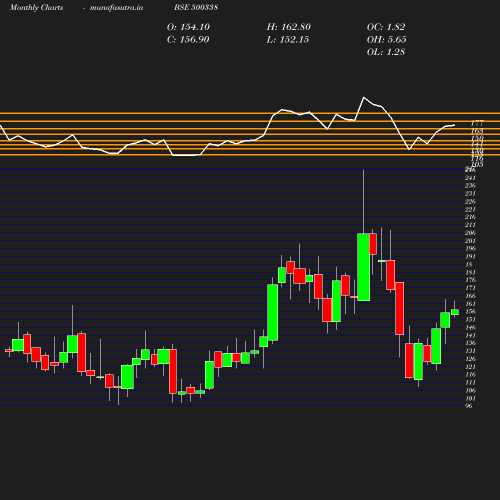Click the 196 price axis label
Screen dimensions: 500x500
(x=470, y=249)
